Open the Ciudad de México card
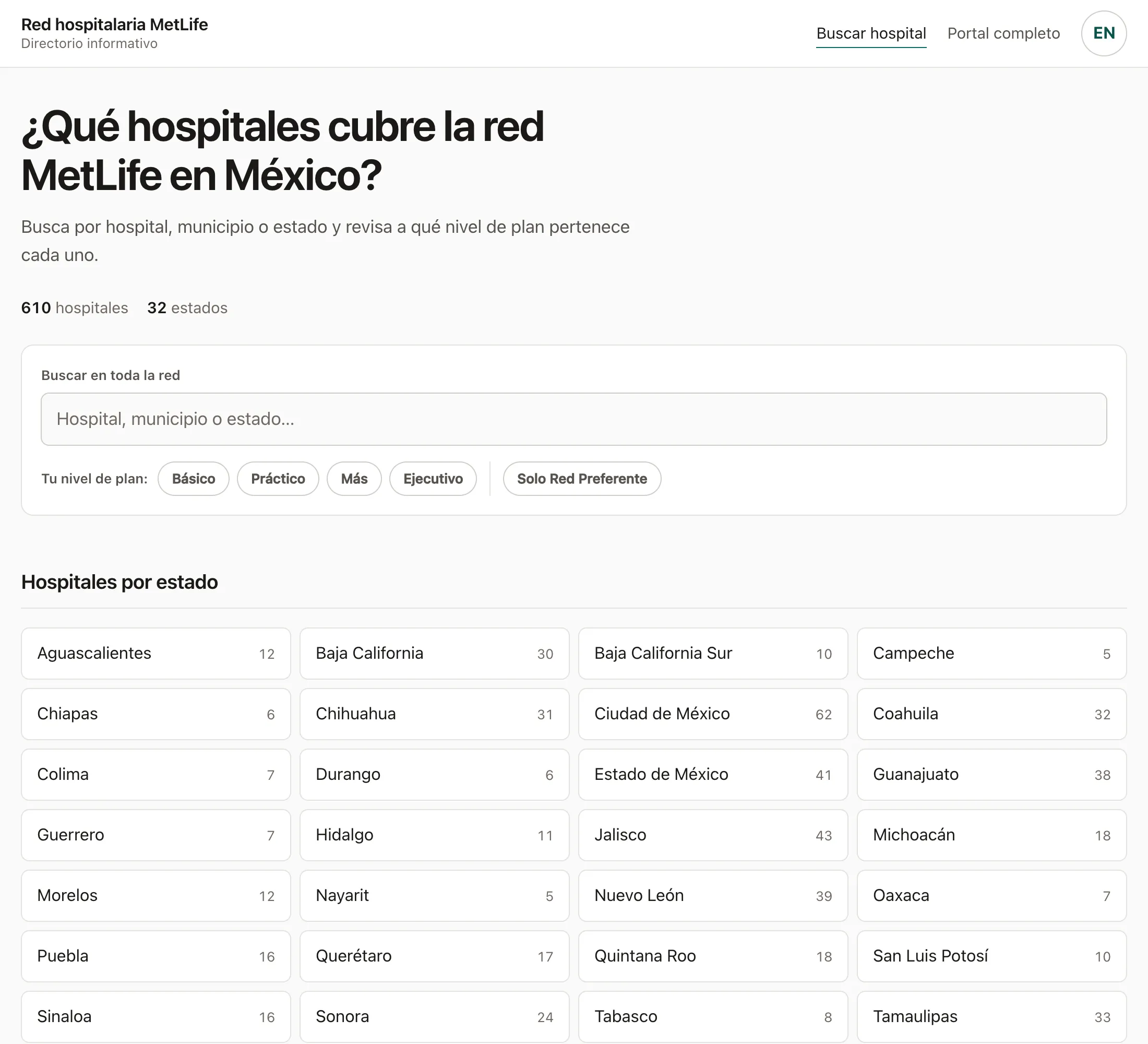The width and height of the screenshot is (1148, 1044). click(713, 714)
